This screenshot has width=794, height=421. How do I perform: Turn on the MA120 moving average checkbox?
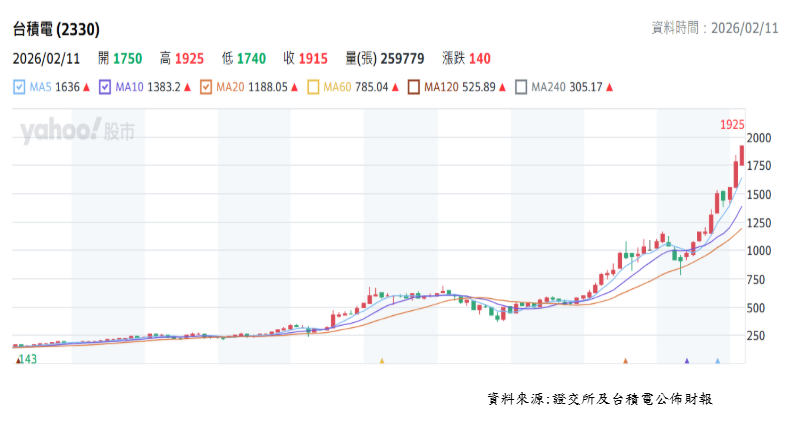click(x=414, y=88)
